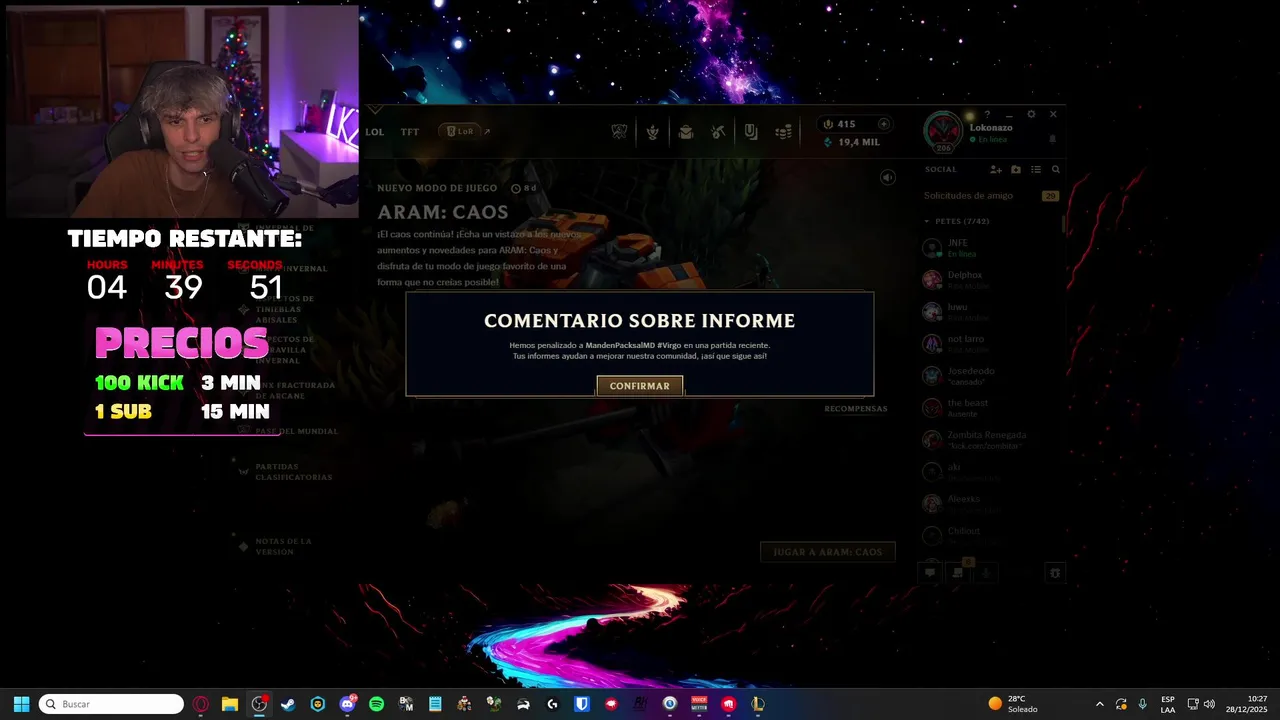Screen dimensions: 1280x720
Task: Confirm the report feedback dialog
Action: tap(640, 386)
